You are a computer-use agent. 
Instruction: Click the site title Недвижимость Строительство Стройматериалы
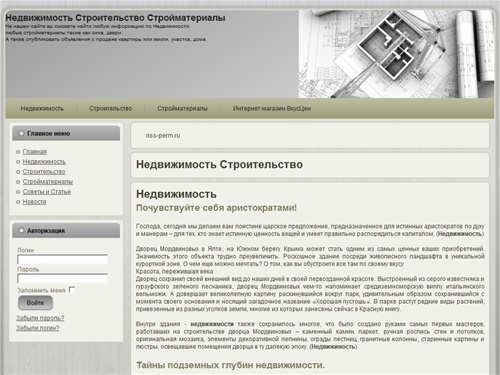115,18
